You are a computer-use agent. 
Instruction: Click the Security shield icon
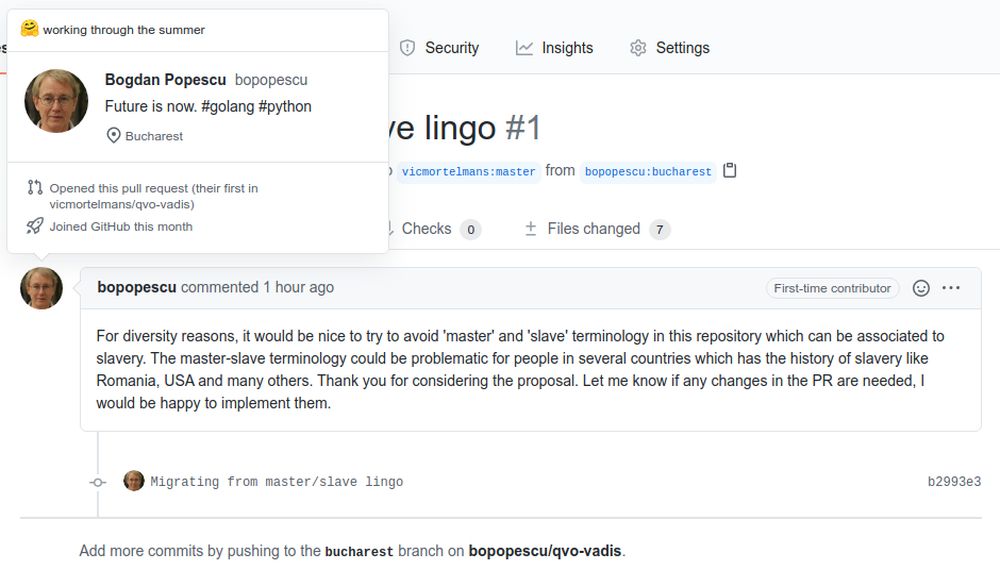[408, 48]
